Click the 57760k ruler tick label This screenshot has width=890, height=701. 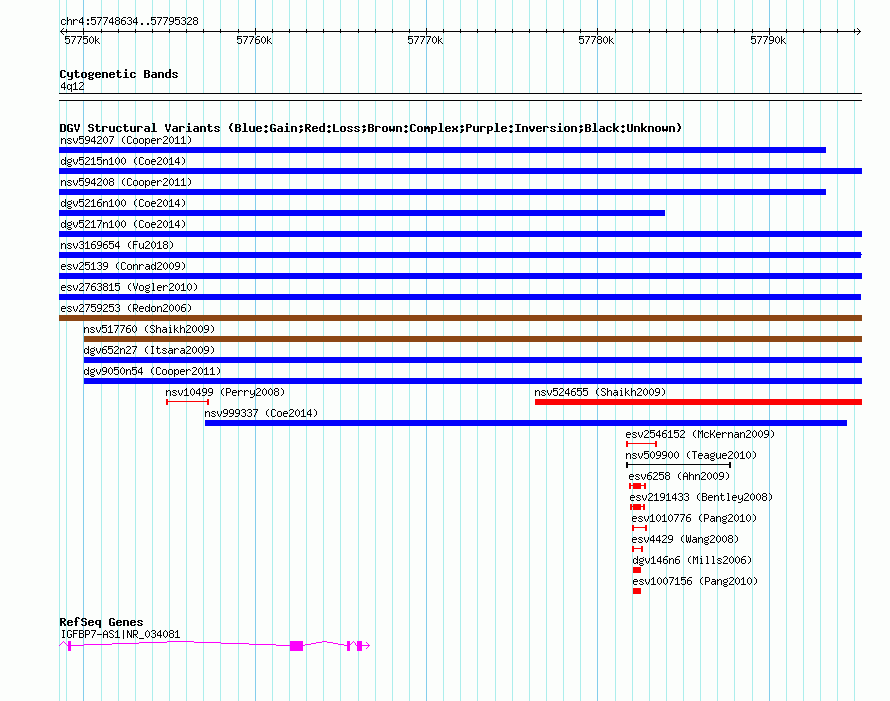pos(254,40)
